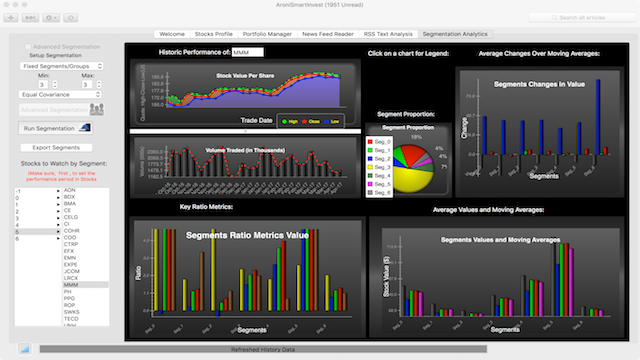The image size is (640, 360).
Task: Click the Export Segments button
Action: [56, 147]
